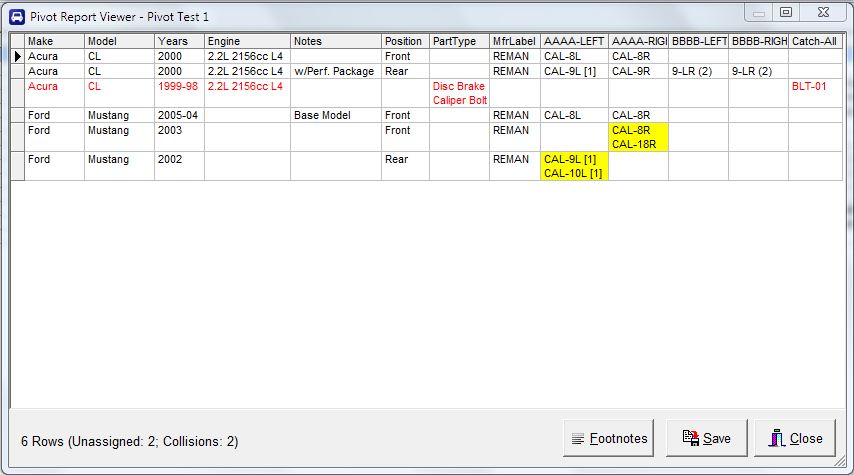Image resolution: width=854 pixels, height=475 pixels.
Task: Select the yellow CAL-8R CAL-18R collision cell
Action: click(x=638, y=137)
